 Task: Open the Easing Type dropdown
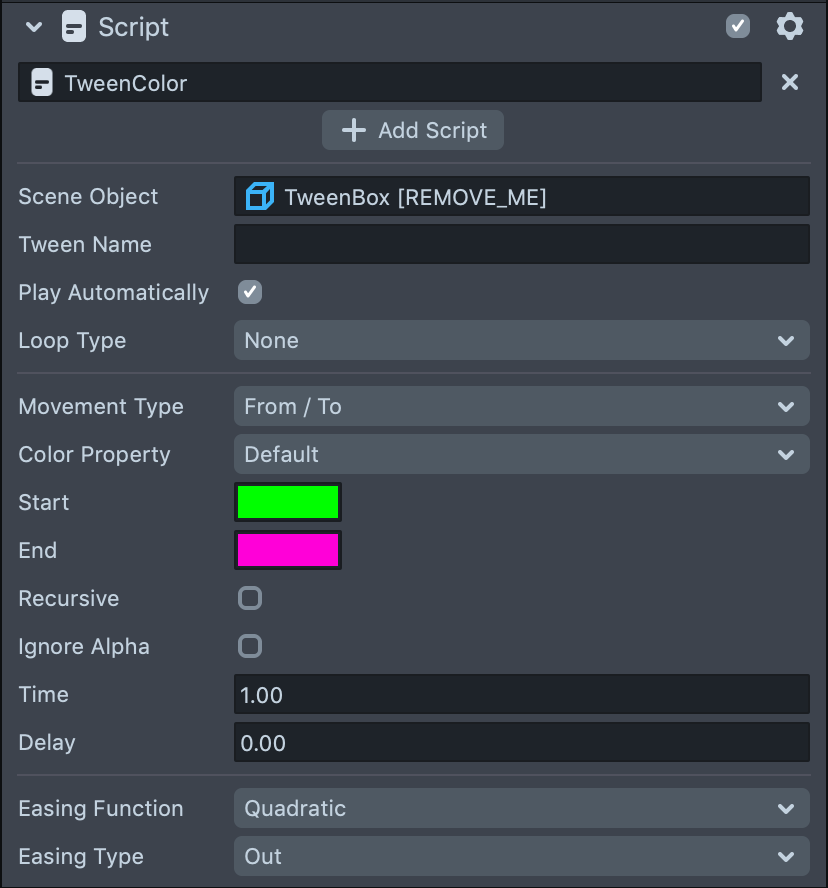[521, 856]
